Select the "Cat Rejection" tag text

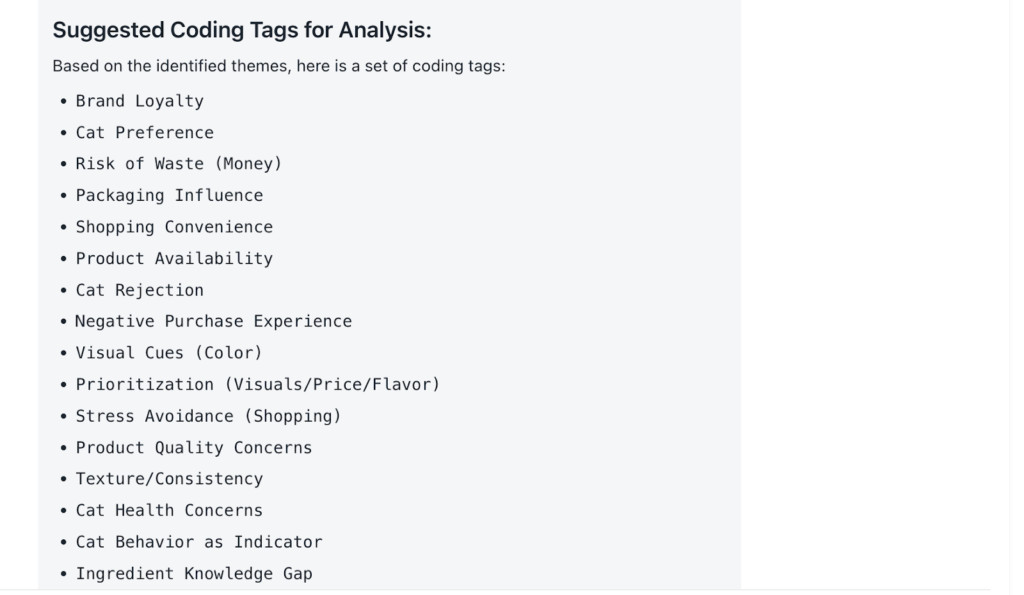[x=139, y=290]
